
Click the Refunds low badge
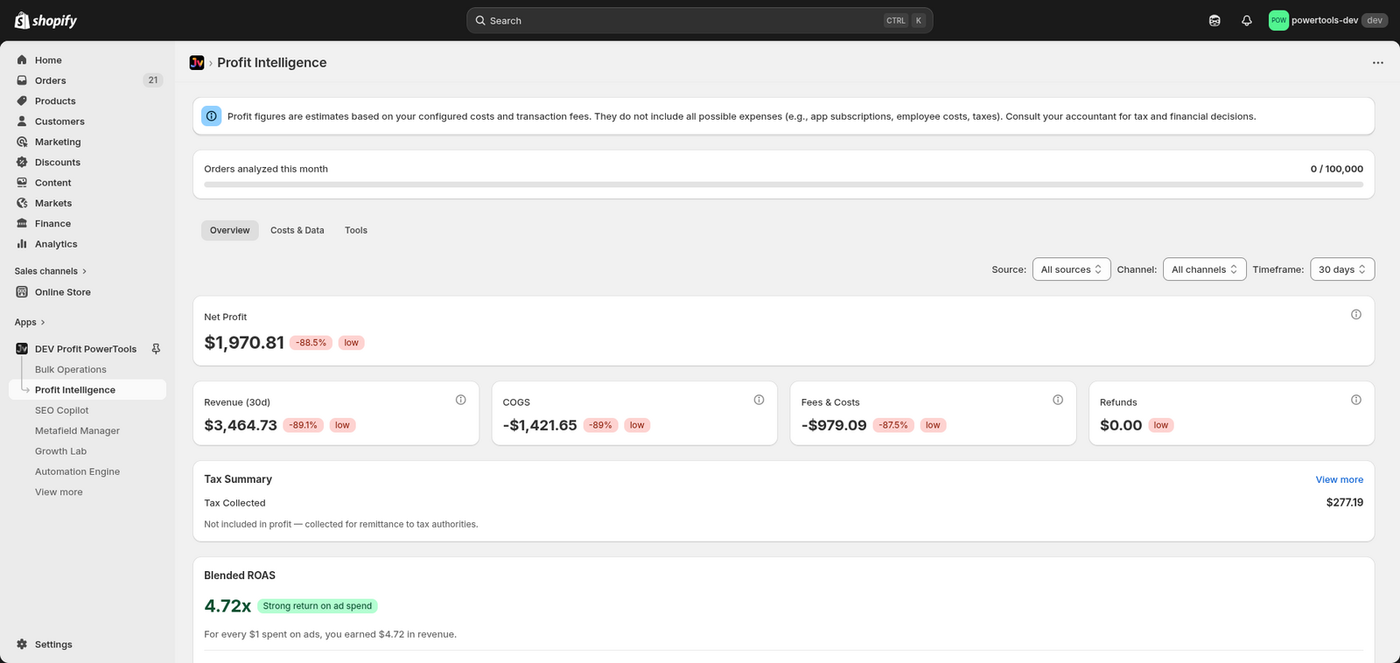point(1161,425)
